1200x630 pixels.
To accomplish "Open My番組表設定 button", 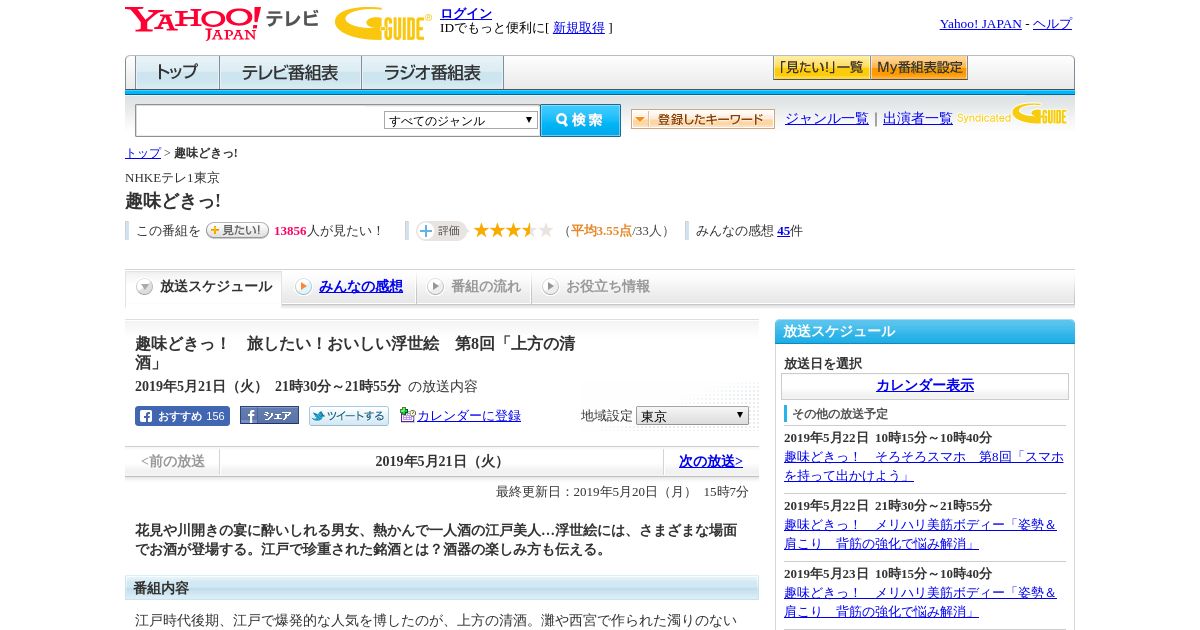I will 919,68.
